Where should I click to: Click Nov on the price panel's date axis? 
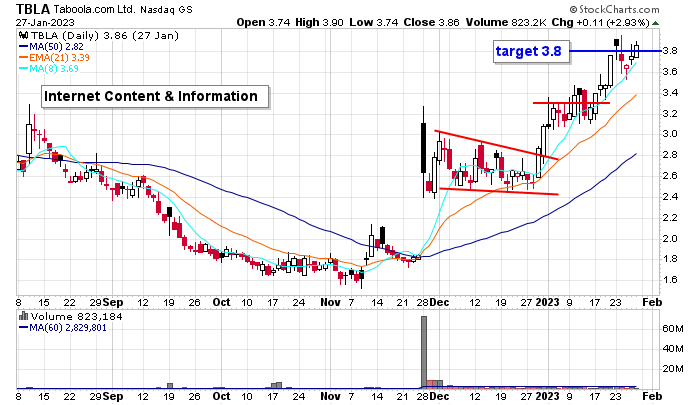click(x=330, y=302)
